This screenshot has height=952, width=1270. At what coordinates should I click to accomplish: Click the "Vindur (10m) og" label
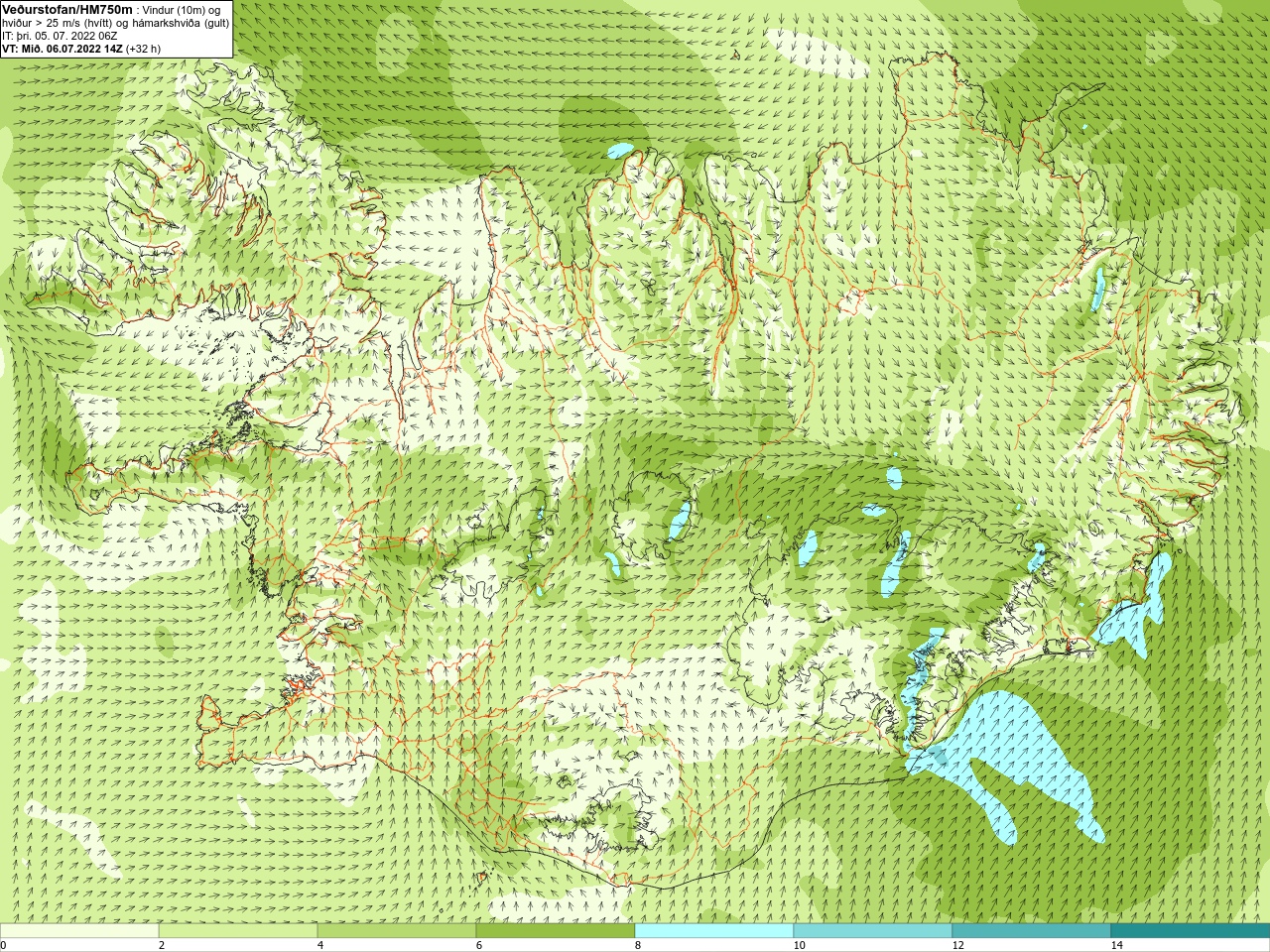pos(183,10)
